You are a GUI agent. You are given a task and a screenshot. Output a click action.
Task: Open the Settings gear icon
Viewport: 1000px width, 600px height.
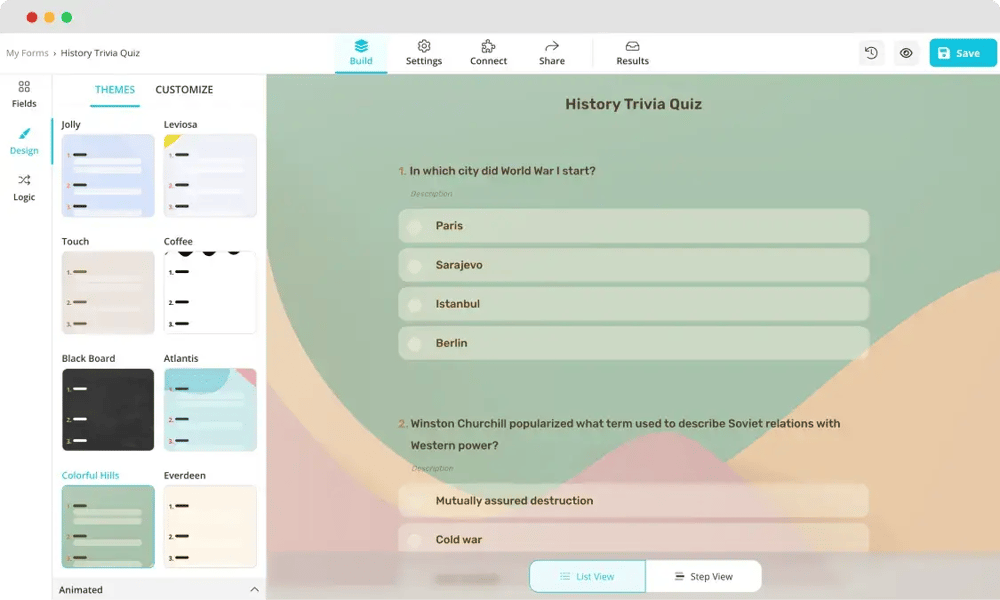click(424, 47)
